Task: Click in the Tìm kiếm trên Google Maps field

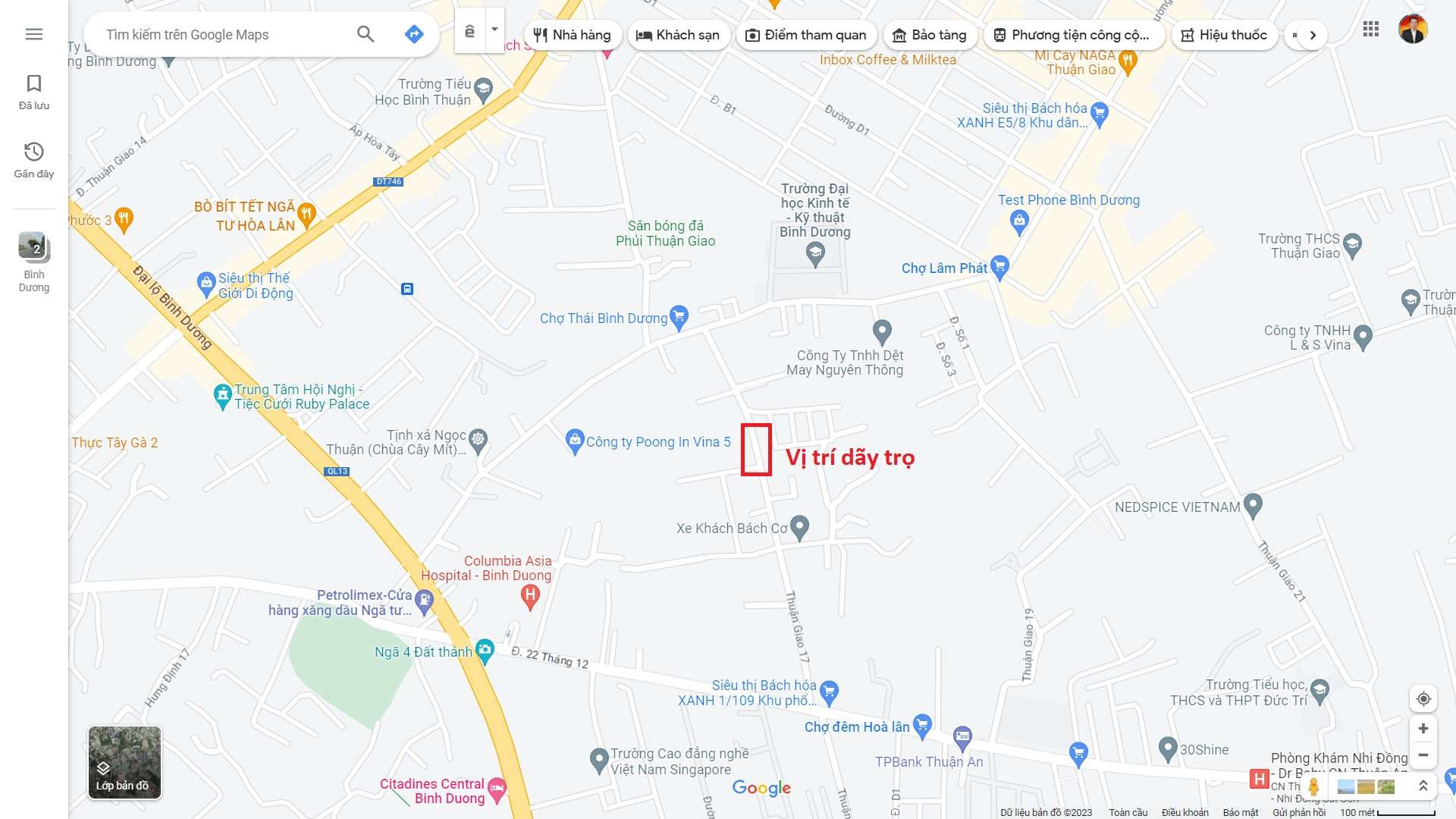Action: 227,35
